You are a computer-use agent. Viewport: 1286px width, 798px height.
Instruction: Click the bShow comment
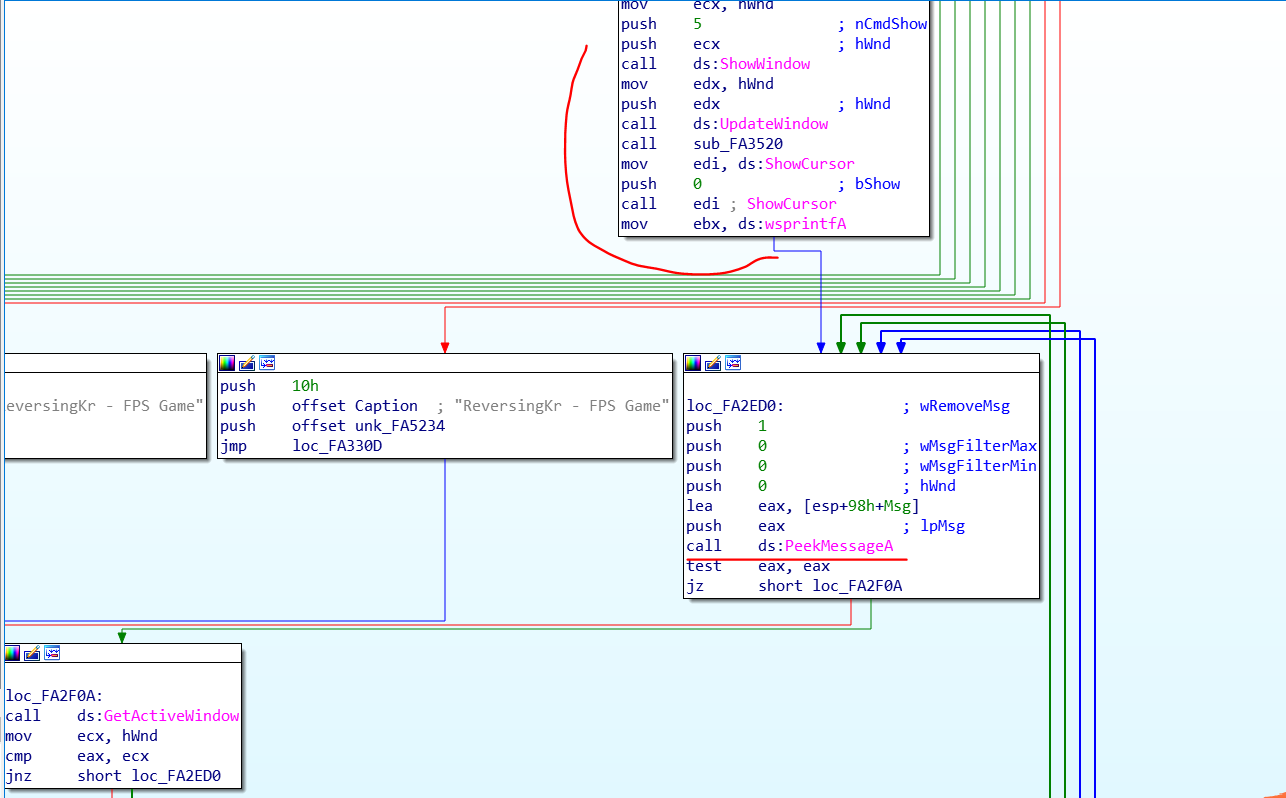(869, 184)
